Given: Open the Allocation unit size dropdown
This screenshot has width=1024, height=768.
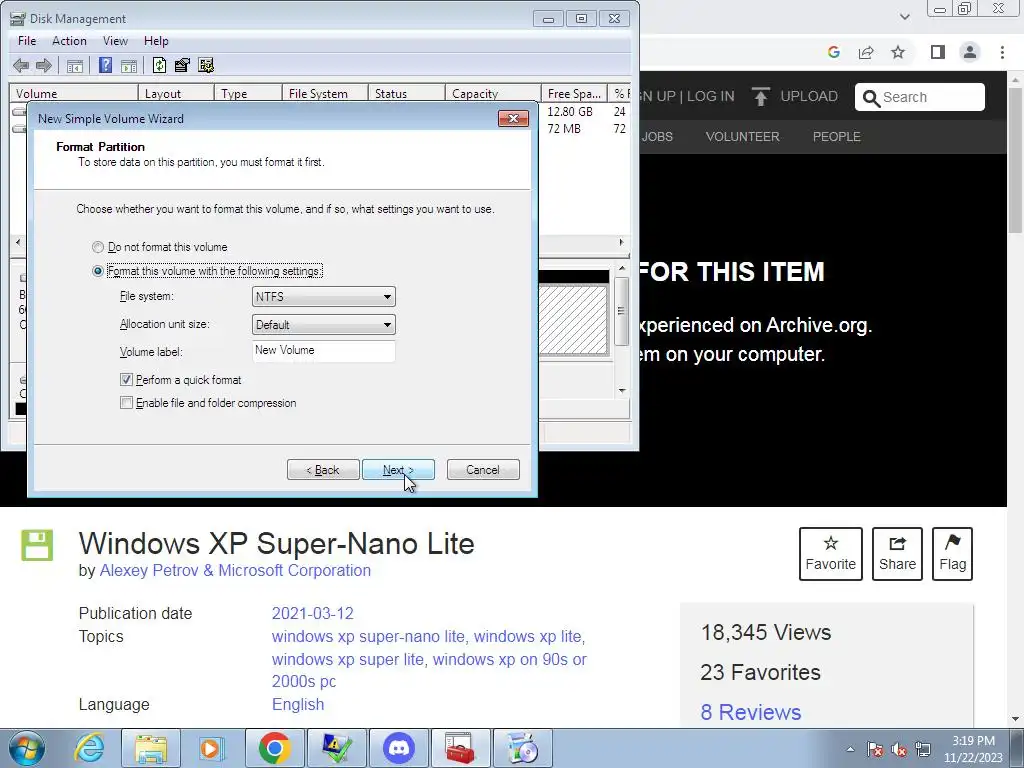Looking at the screenshot, I should coord(323,325).
